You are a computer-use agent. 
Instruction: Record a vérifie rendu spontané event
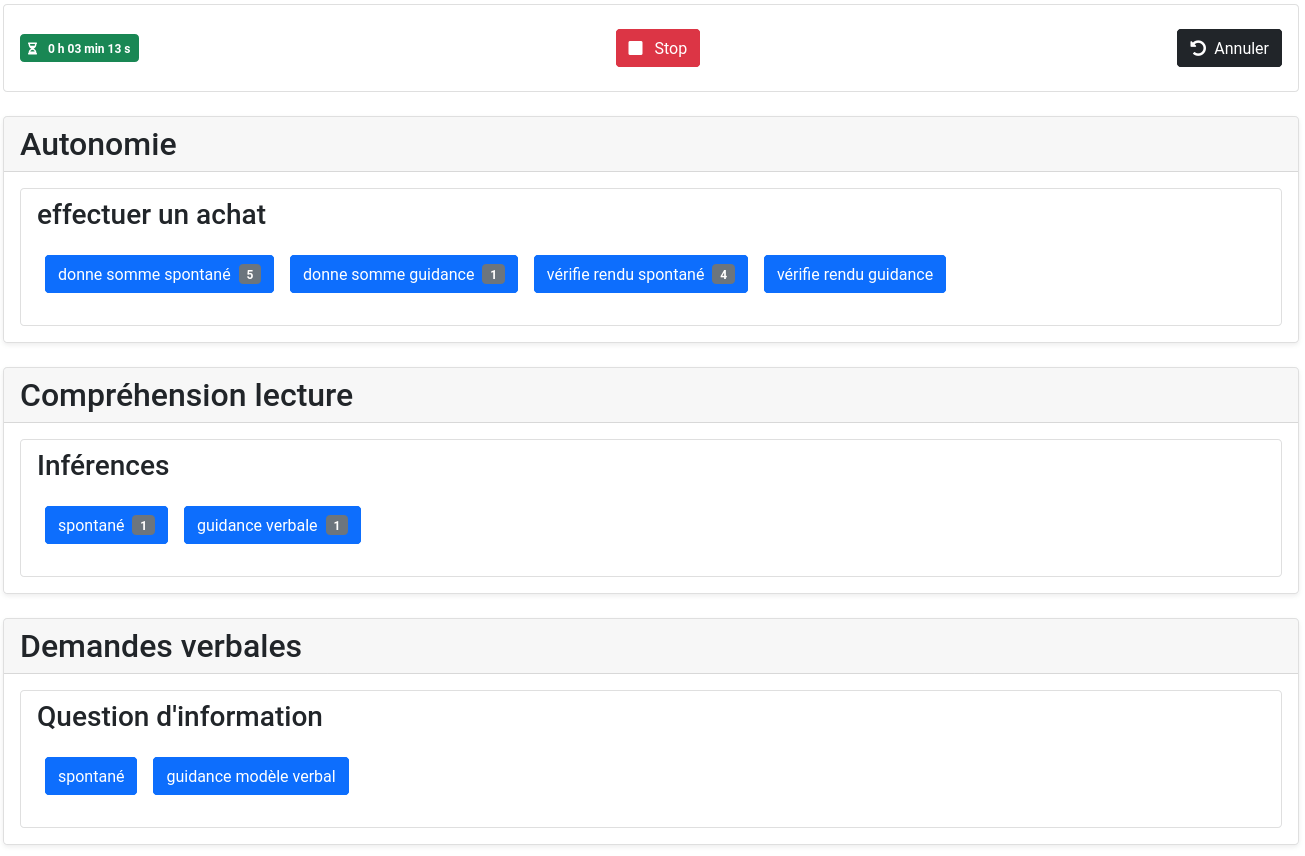pyautogui.click(x=641, y=274)
